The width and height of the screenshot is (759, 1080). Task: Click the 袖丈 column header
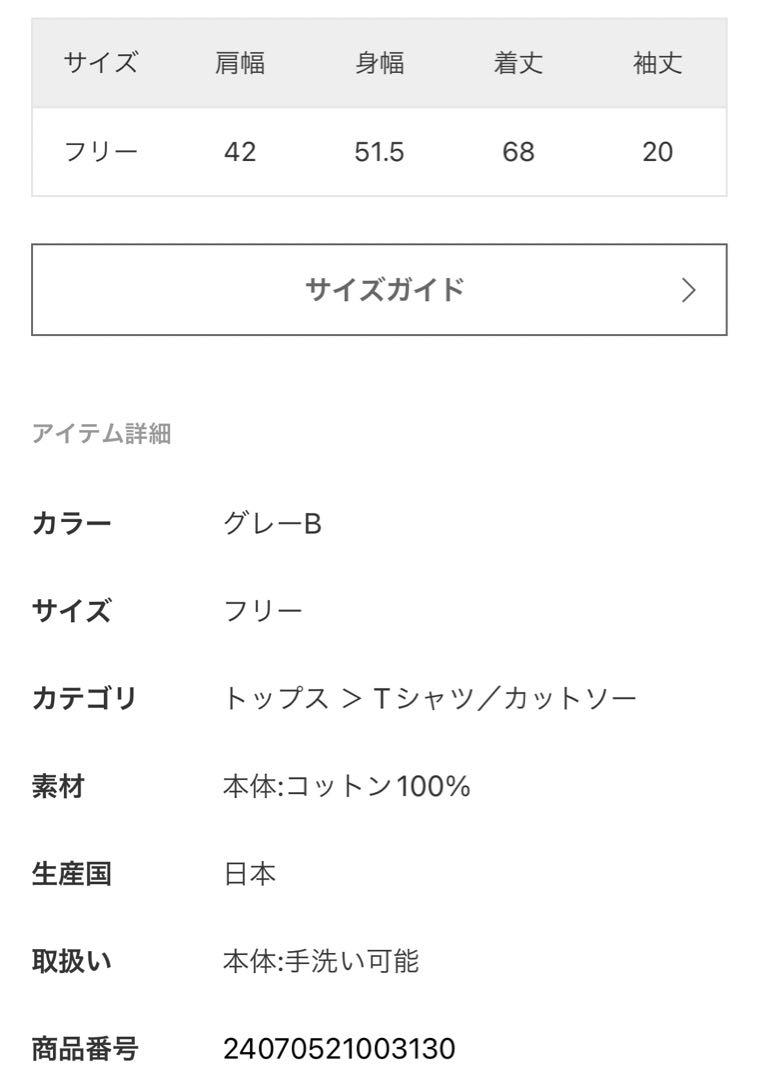657,63
